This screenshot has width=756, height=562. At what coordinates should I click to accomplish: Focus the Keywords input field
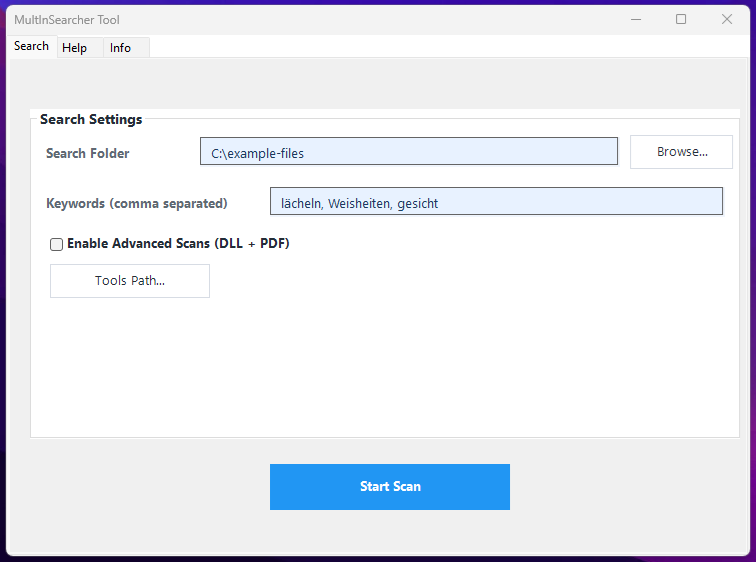pos(496,203)
